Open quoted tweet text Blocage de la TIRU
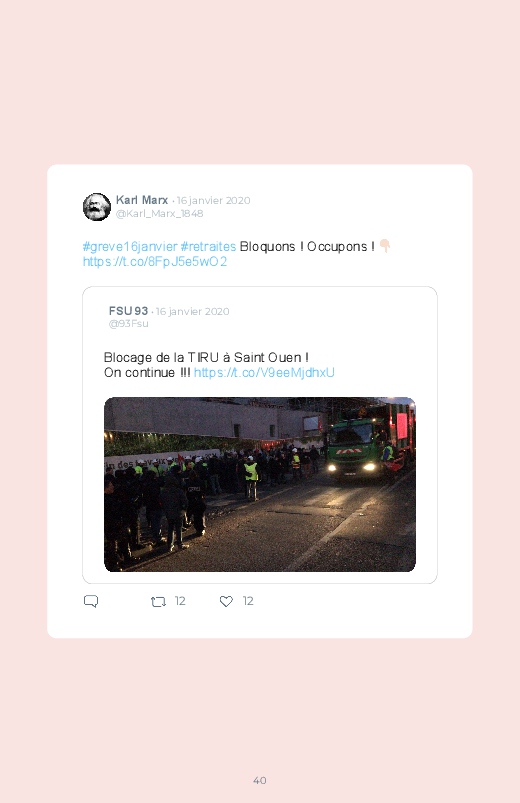 pos(206,357)
